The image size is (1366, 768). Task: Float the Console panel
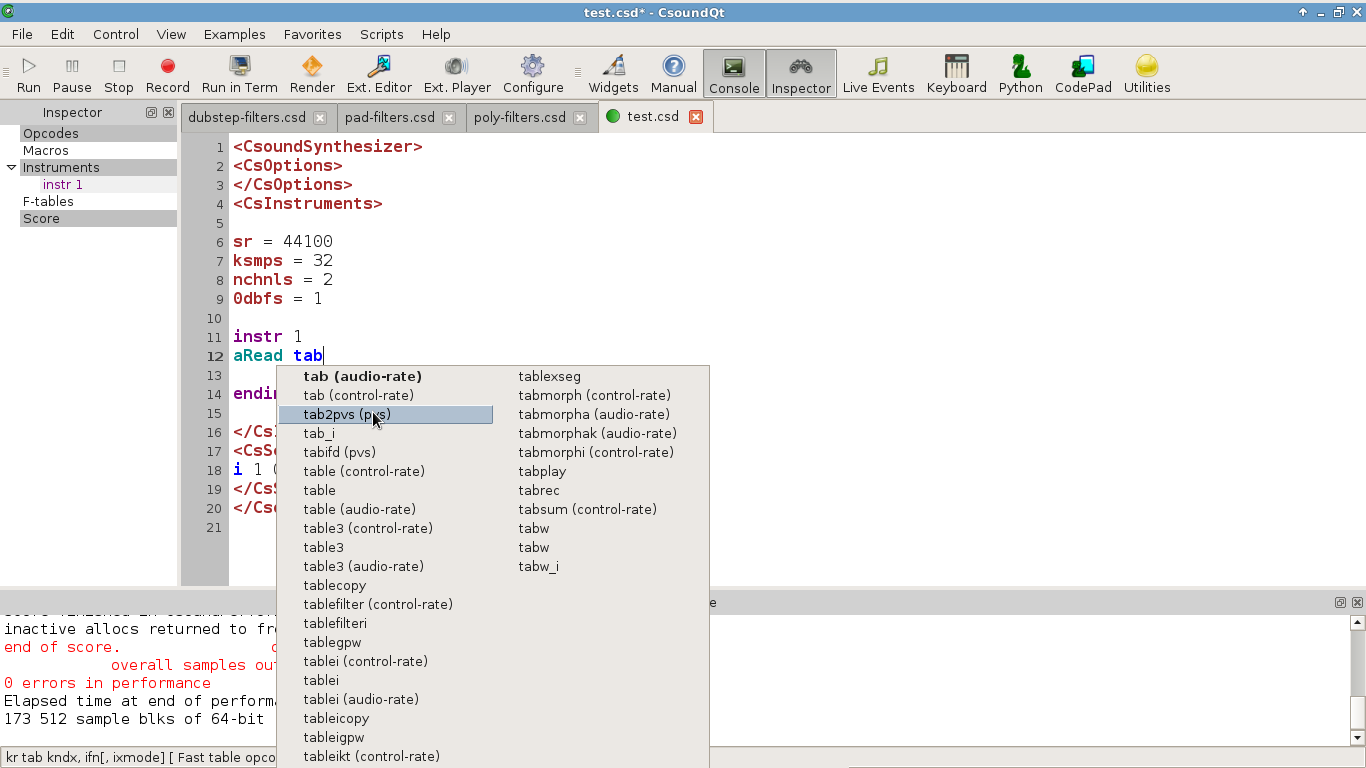[x=1341, y=603]
